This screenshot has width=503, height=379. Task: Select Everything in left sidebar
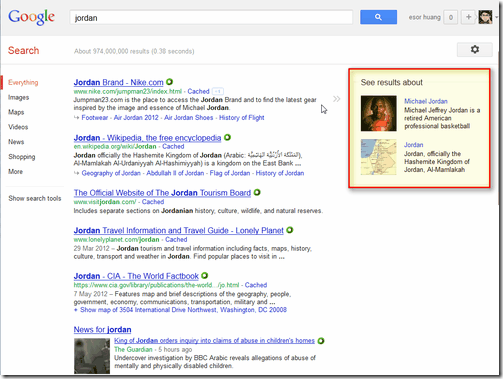pyautogui.click(x=23, y=83)
